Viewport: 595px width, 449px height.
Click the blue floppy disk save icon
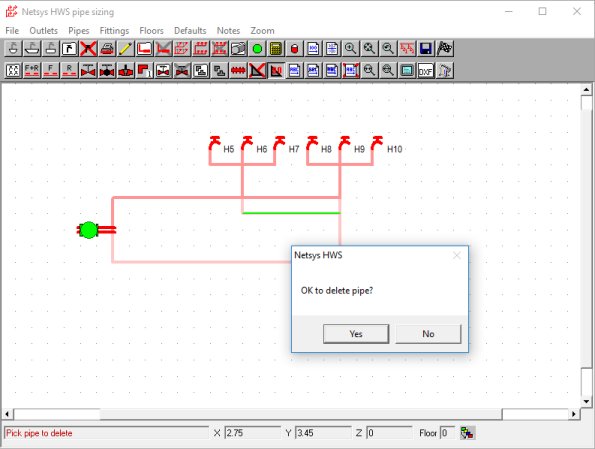coord(426,49)
